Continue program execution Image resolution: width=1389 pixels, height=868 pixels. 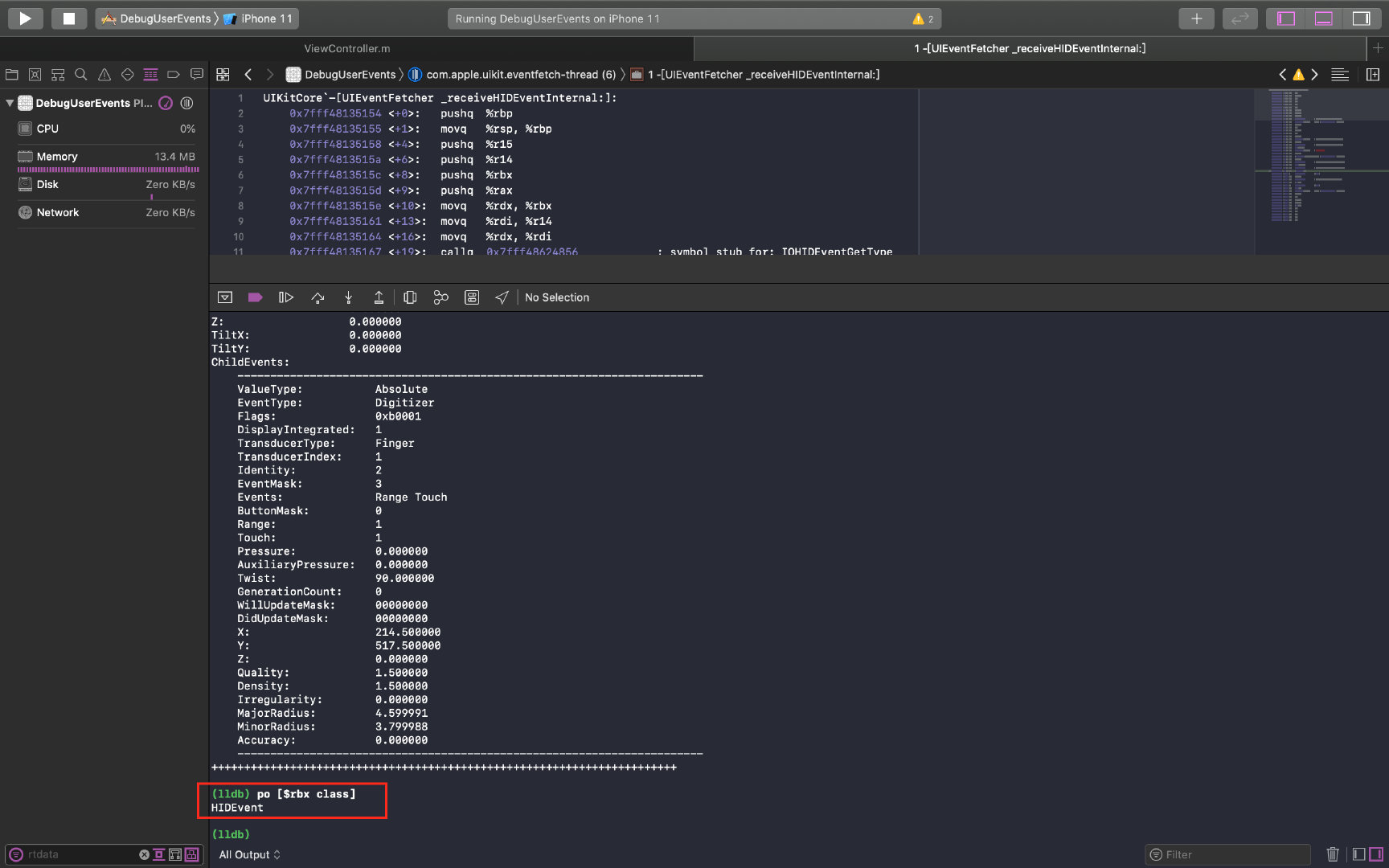[x=286, y=297]
